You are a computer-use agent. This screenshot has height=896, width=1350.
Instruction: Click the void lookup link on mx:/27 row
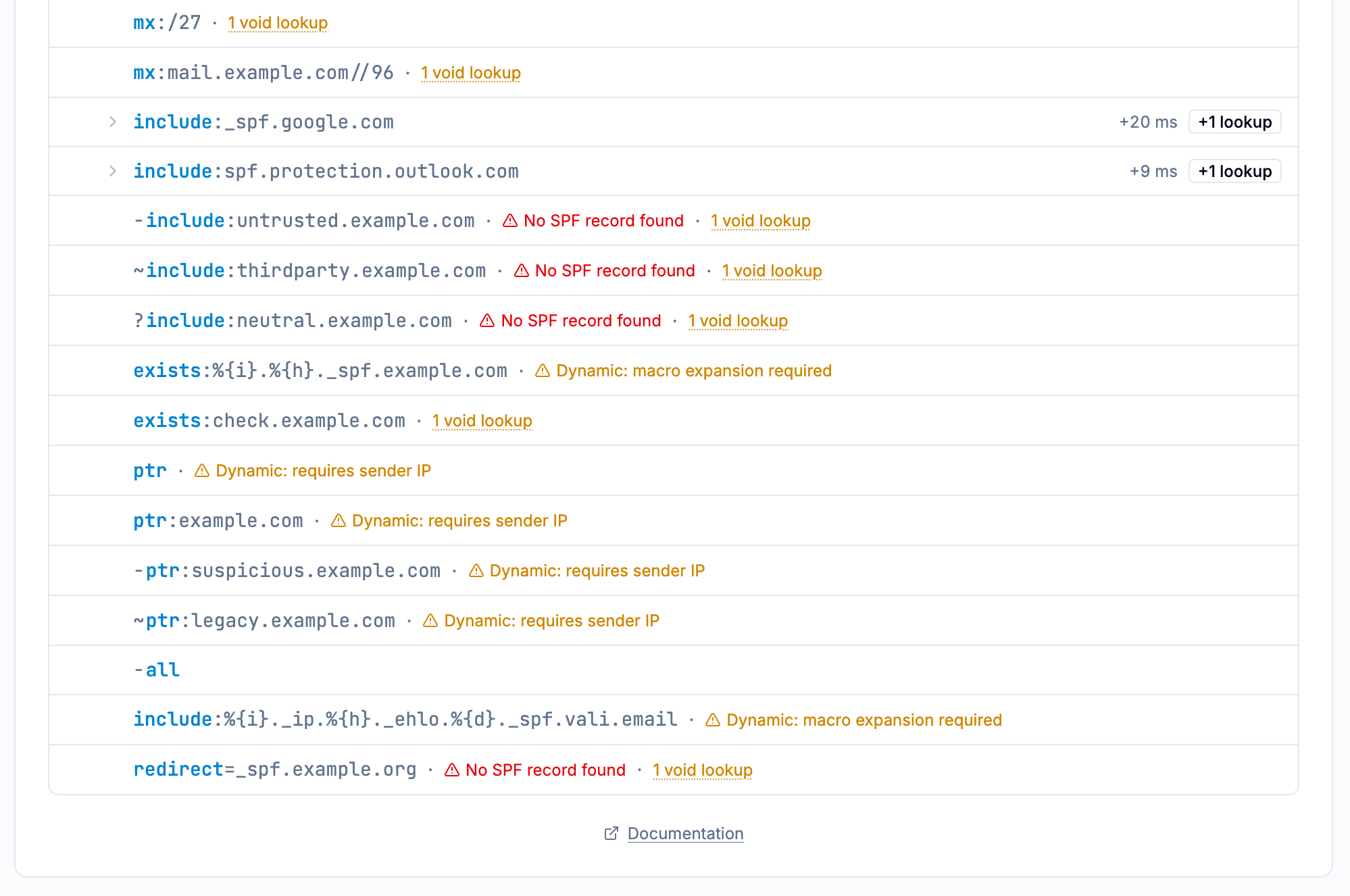(278, 22)
